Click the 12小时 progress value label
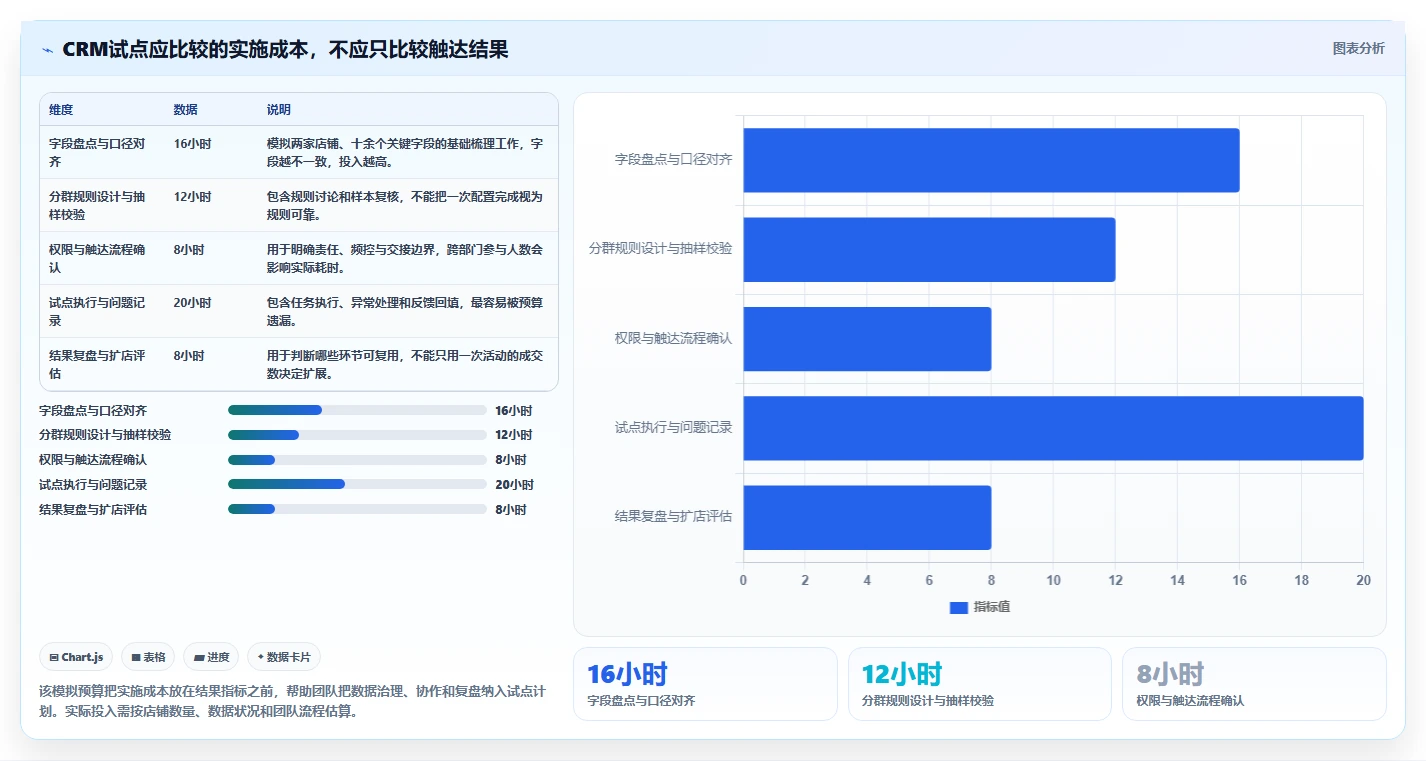Viewport: 1426px width, 761px height. pos(514,435)
